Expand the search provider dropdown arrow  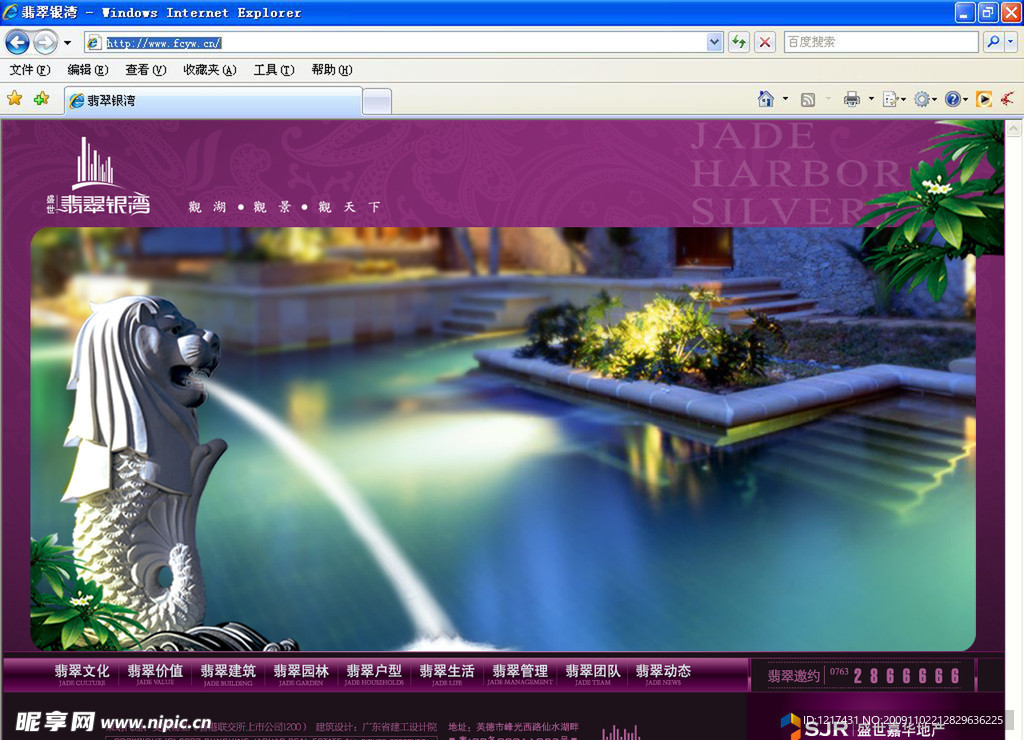click(1011, 42)
